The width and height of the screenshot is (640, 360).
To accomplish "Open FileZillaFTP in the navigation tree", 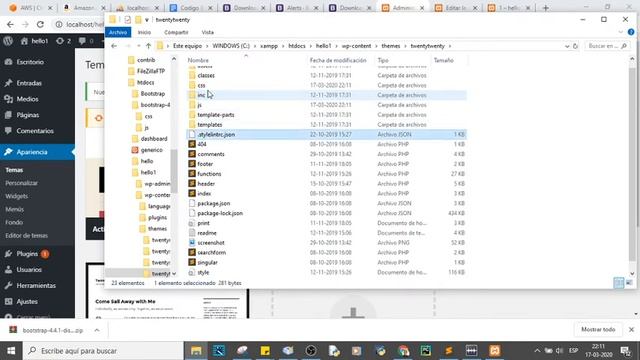I will point(151,71).
